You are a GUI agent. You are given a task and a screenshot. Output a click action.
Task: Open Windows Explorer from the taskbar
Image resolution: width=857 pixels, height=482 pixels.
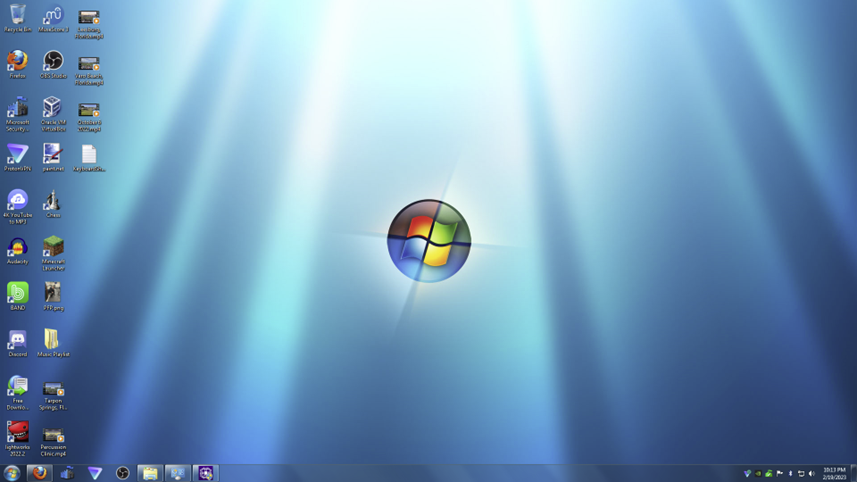tap(149, 473)
